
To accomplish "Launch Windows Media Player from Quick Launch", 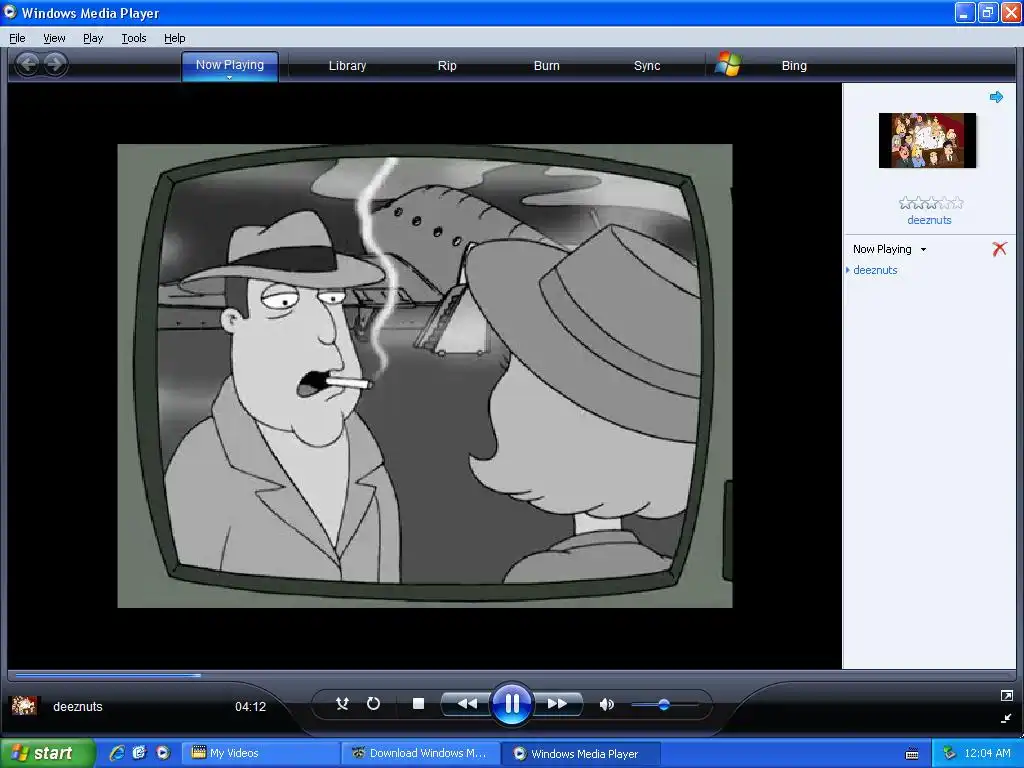I will point(163,753).
